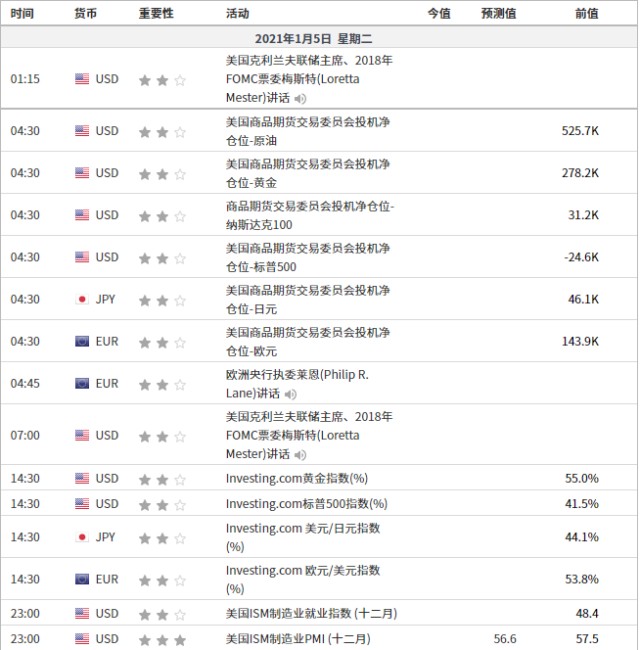
Task: Click speaker icon for 07:00 Mester speech
Action: point(300,455)
